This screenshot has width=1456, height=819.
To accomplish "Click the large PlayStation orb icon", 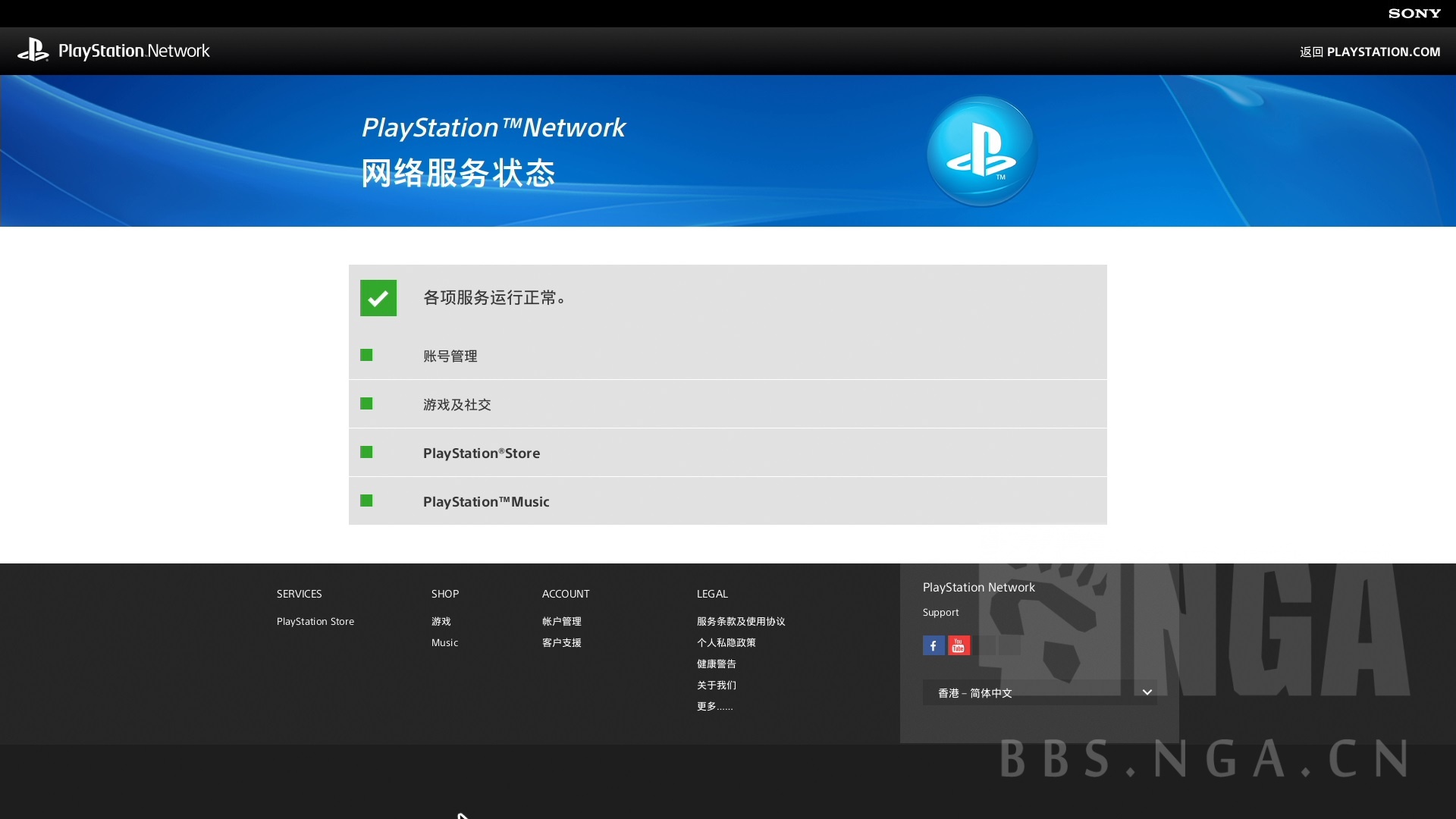I will click(x=981, y=151).
